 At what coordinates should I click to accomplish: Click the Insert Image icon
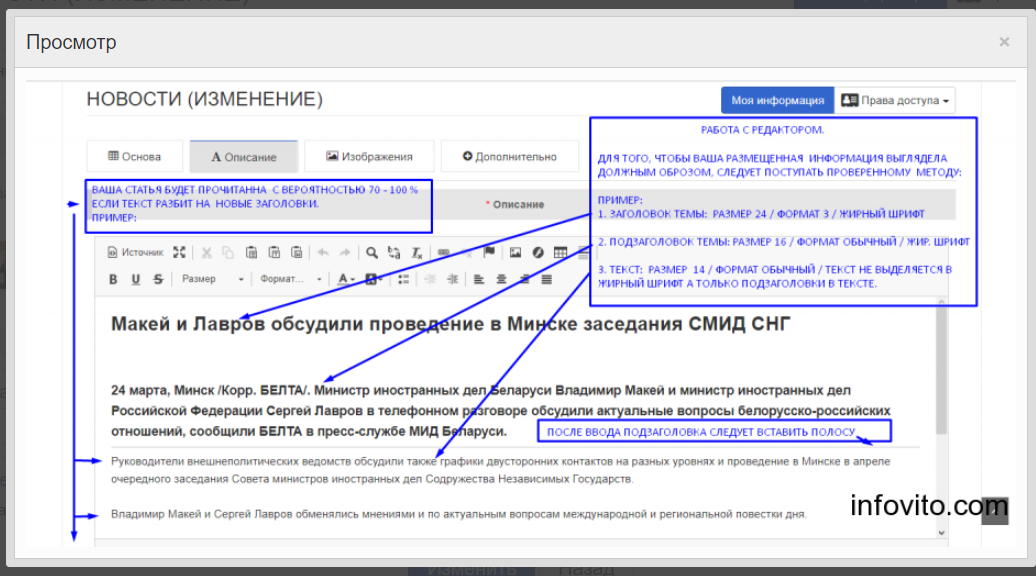tap(515, 252)
